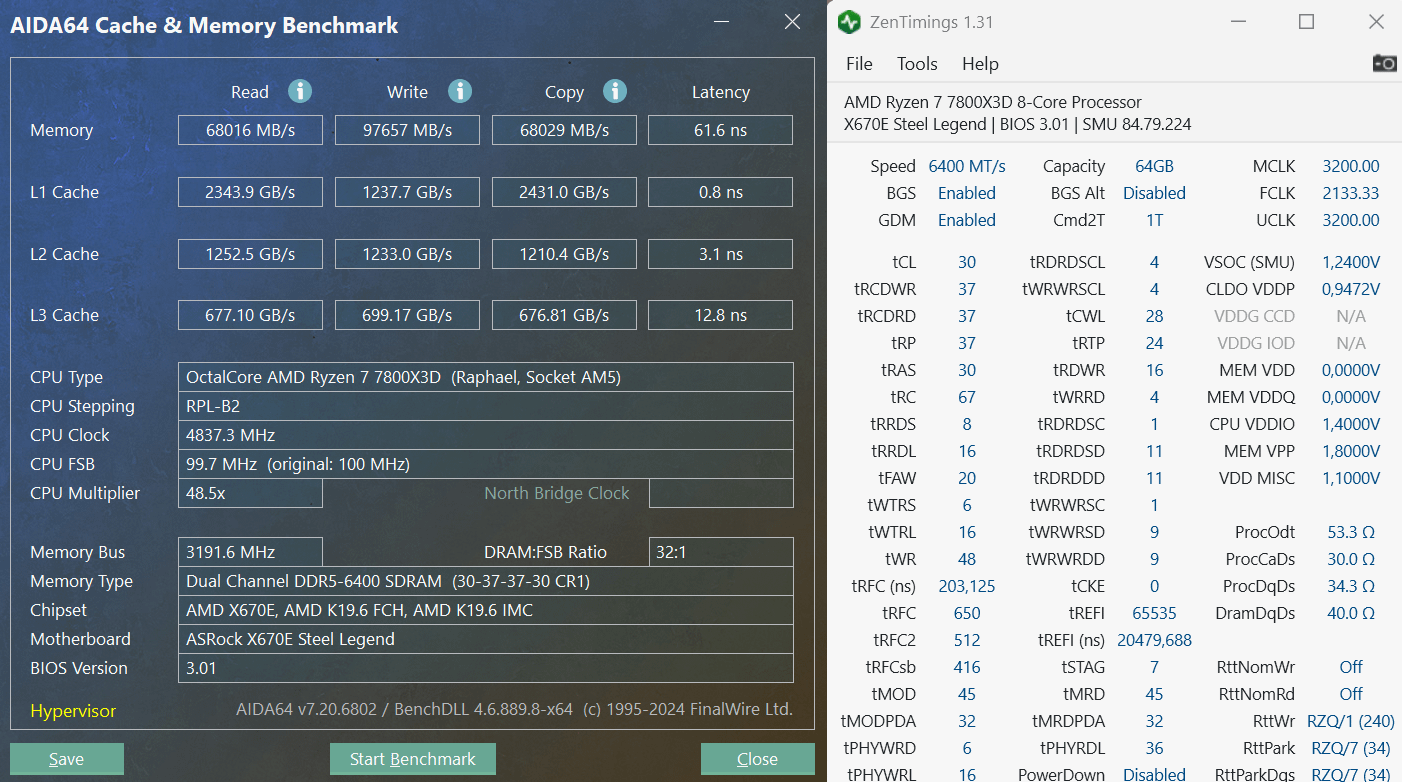Click the ZenTimings screenshot camera icon
This screenshot has width=1402, height=782.
coord(1384,63)
